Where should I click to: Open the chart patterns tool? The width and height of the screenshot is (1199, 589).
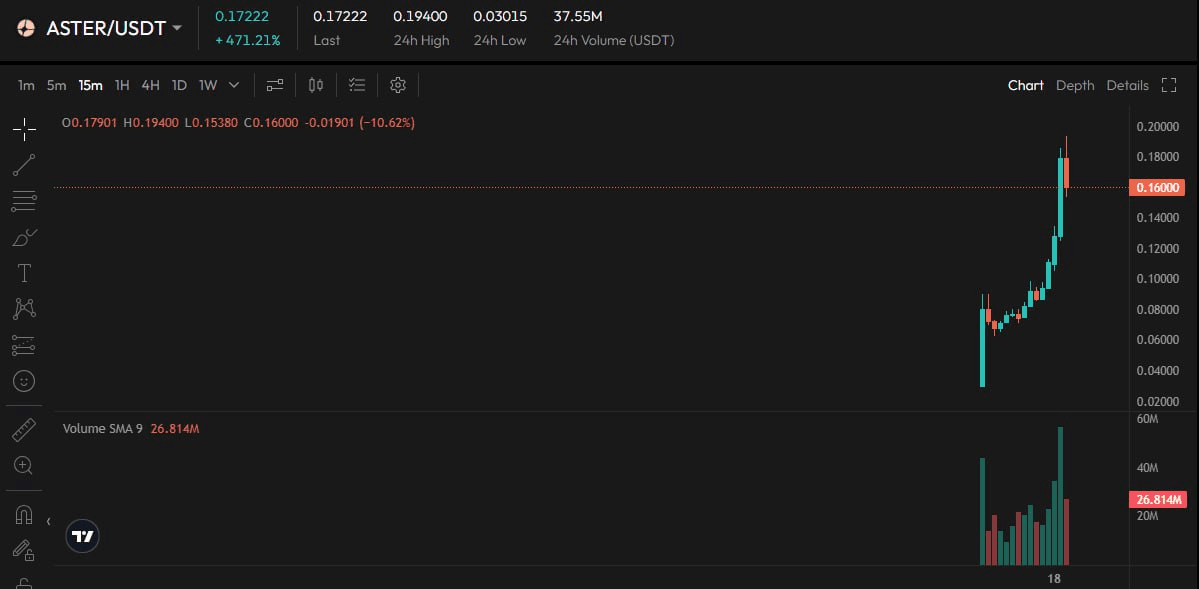(x=24, y=309)
